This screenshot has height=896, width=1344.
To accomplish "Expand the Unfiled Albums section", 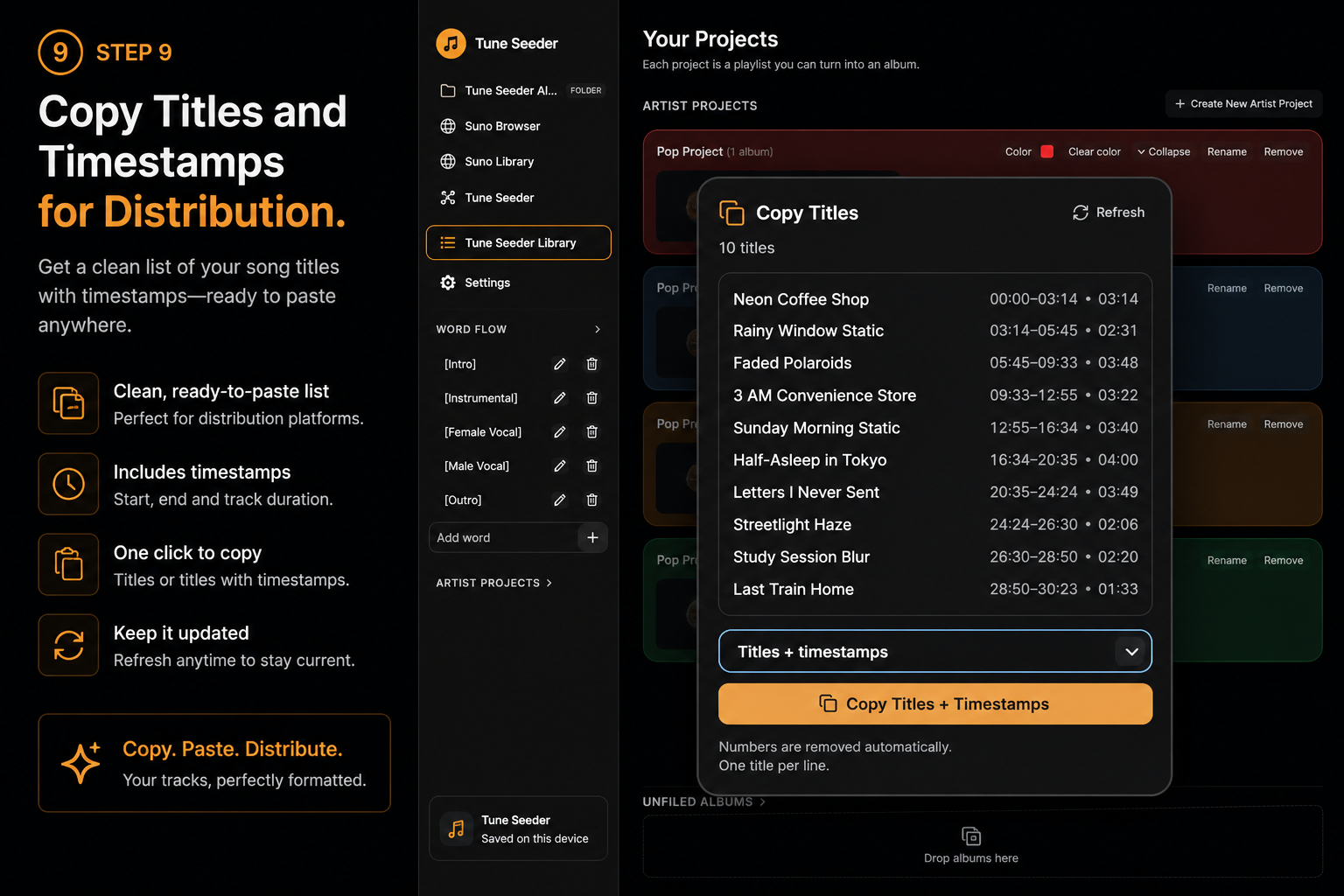I will pos(704,801).
